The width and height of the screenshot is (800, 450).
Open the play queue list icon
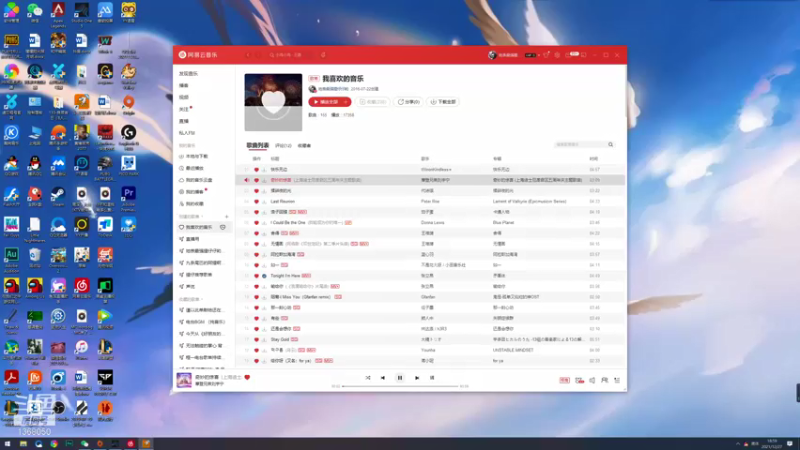pyautogui.click(x=617, y=380)
